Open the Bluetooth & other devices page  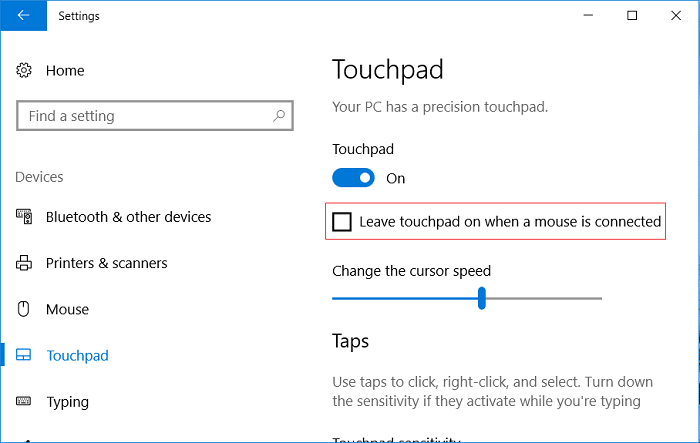click(x=128, y=217)
